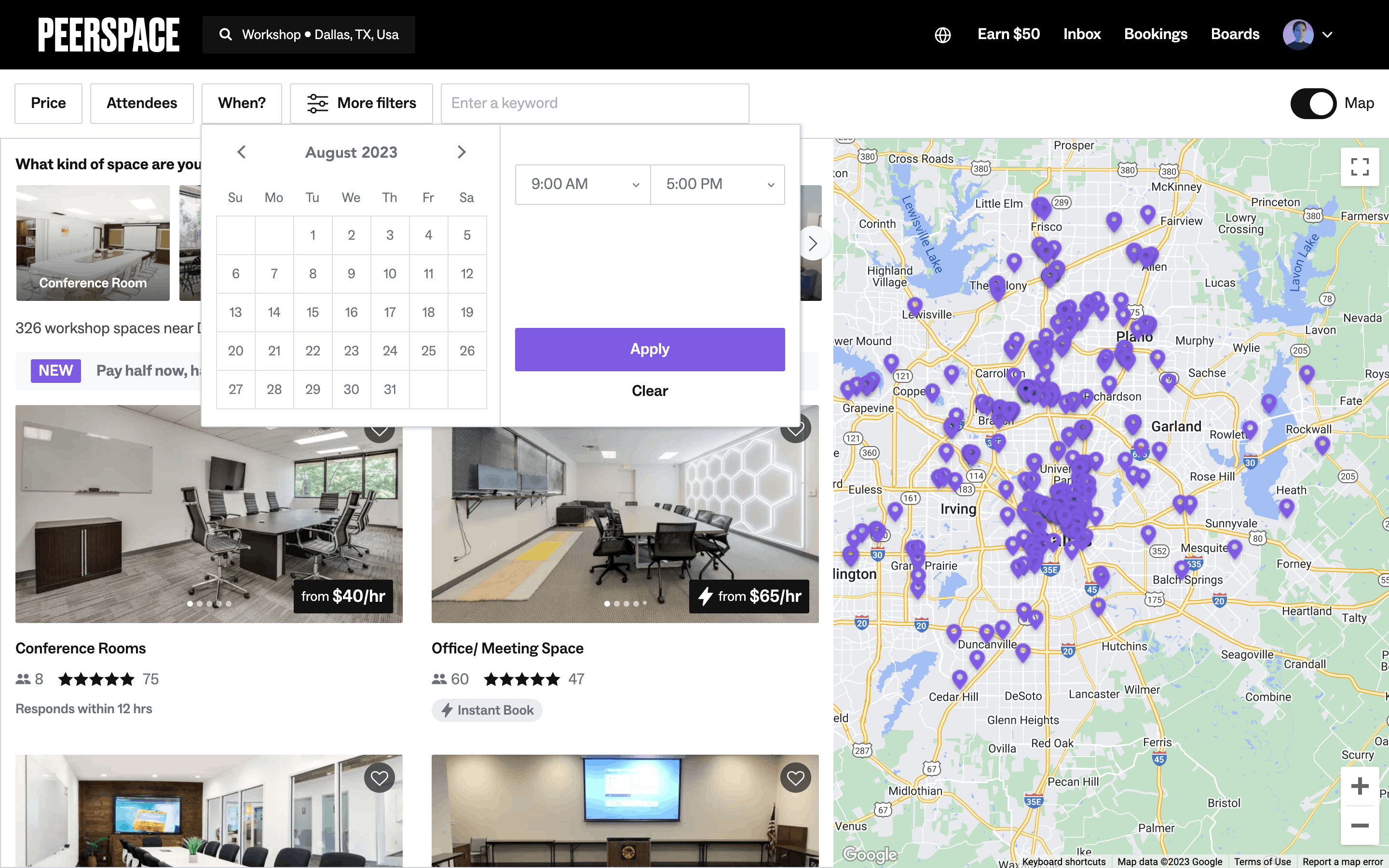This screenshot has width=1389, height=868.
Task: Click the Workshop Dallas search box
Action: tap(309, 34)
